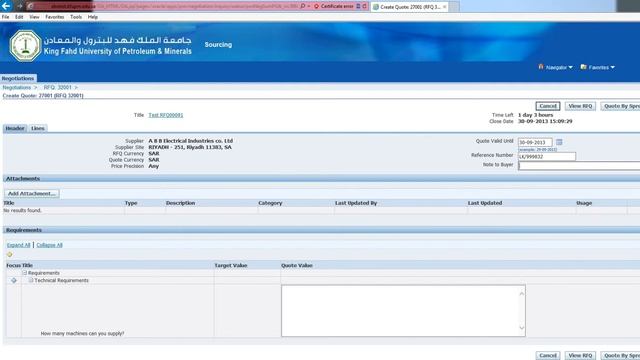The image size is (640, 360).
Task: Open the Edit menu
Action: point(19,17)
